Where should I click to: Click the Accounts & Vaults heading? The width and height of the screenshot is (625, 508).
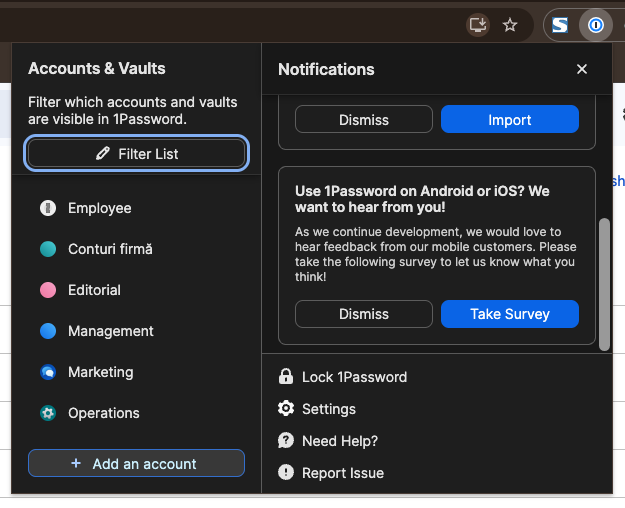pyautogui.click(x=97, y=68)
